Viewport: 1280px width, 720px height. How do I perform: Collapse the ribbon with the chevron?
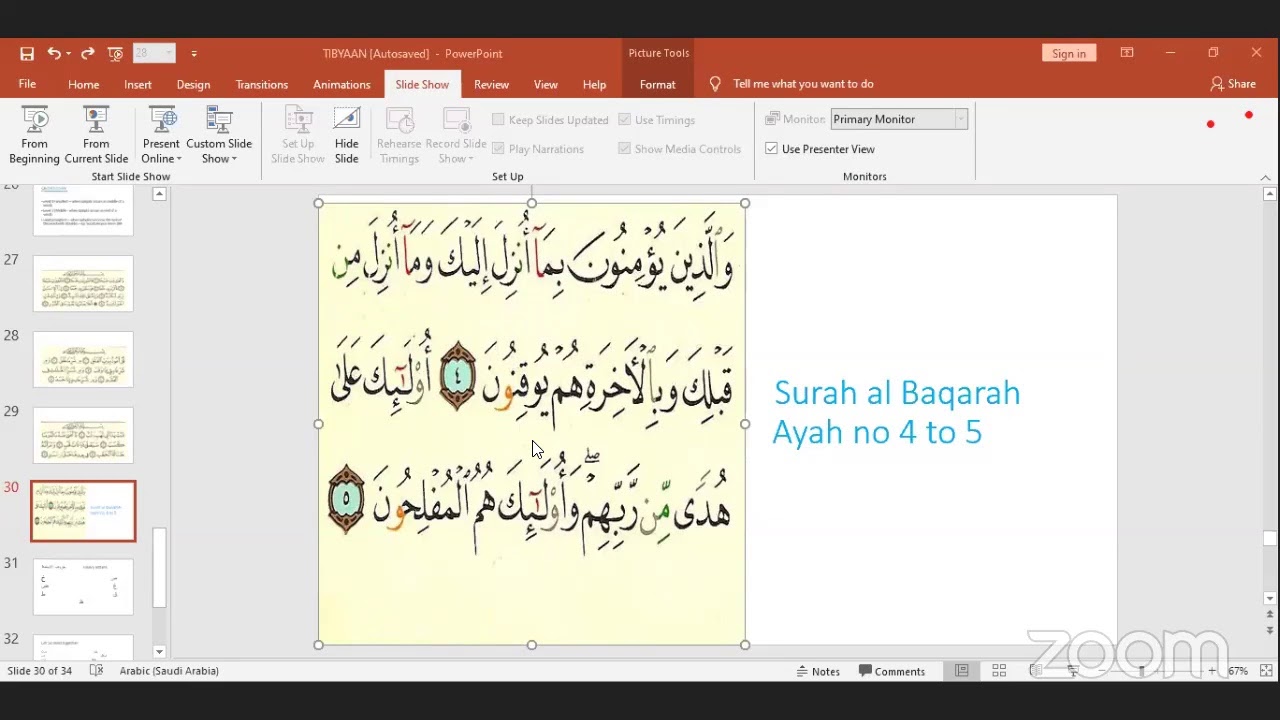point(1265,178)
